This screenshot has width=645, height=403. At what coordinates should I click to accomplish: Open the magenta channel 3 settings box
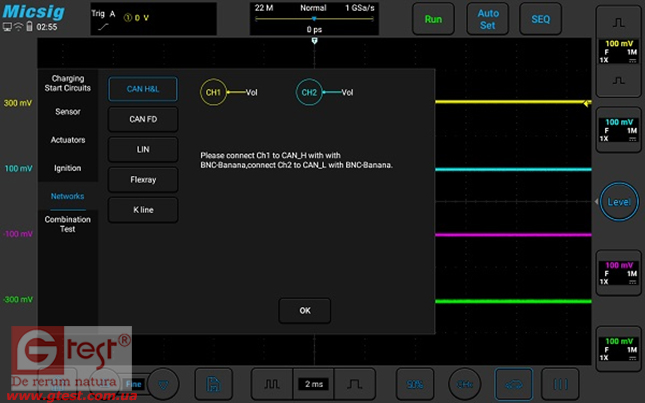tap(619, 273)
